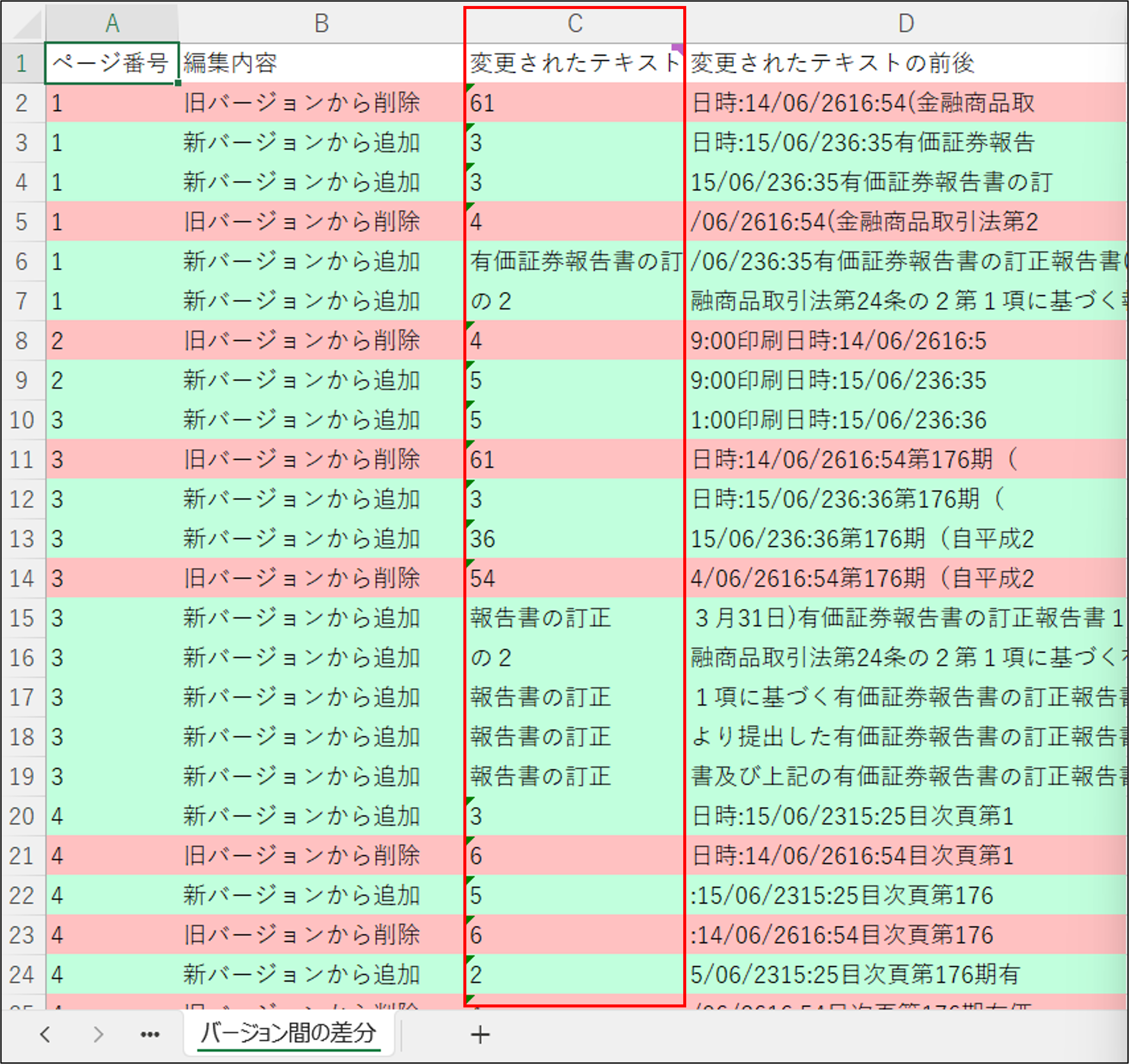Image resolution: width=1129 pixels, height=1064 pixels.
Task: Click the add new sheet plus icon
Action: (480, 1034)
